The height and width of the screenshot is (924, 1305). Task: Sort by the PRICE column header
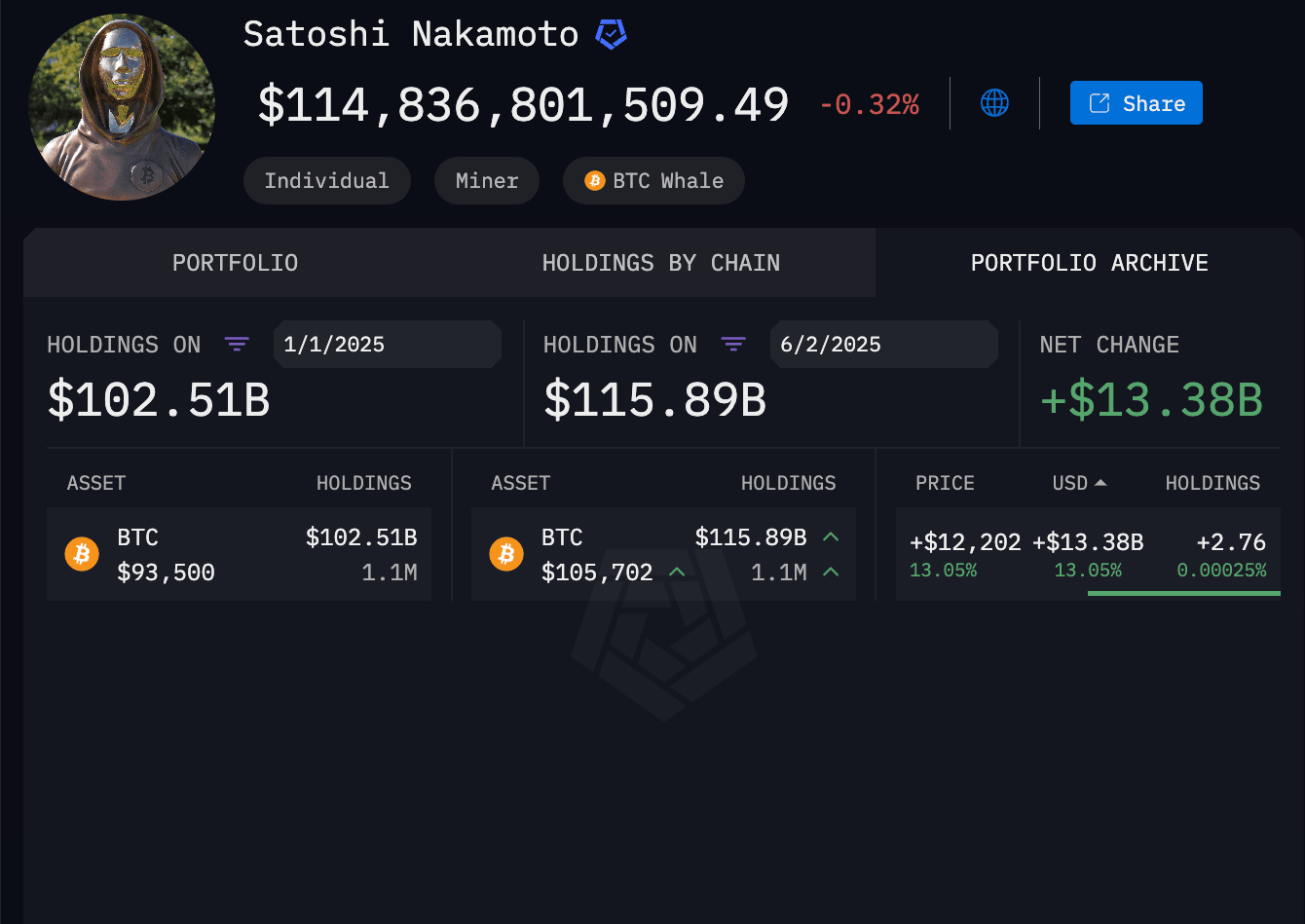pos(945,483)
